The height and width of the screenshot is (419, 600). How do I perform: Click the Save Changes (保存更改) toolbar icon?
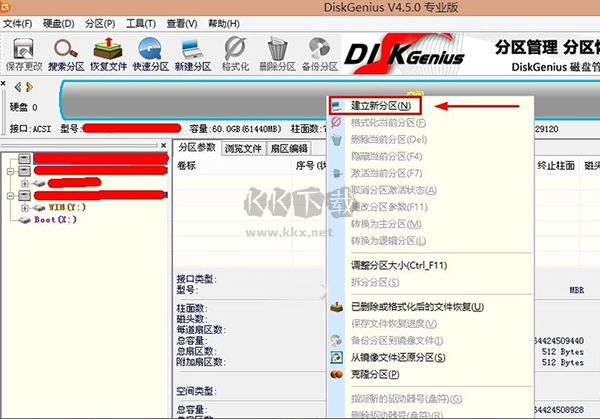[23, 54]
